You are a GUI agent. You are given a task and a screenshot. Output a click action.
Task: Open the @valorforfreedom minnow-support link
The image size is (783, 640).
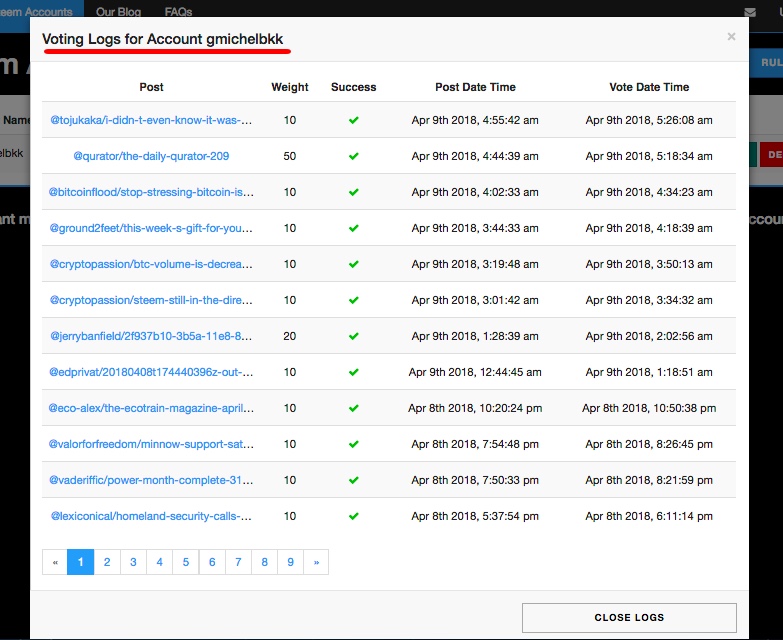[x=151, y=444]
